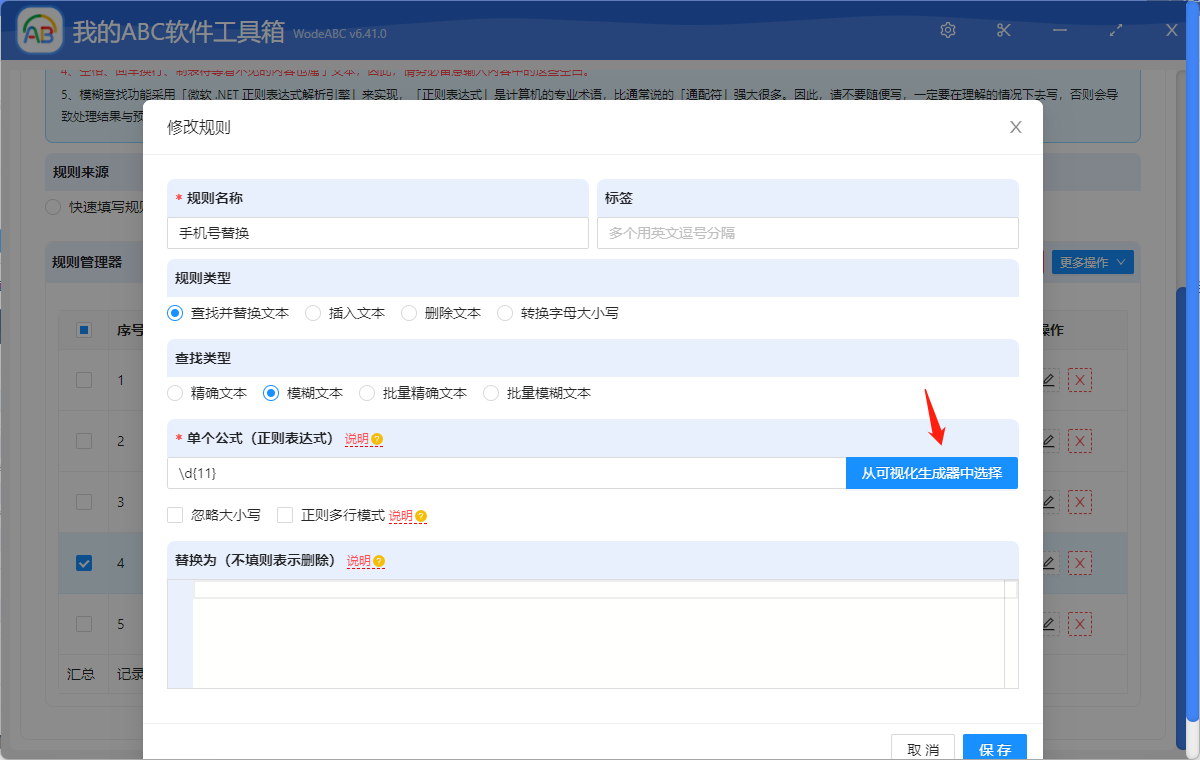
Task: Uncheck the row 4 checkbox
Action: [84, 563]
